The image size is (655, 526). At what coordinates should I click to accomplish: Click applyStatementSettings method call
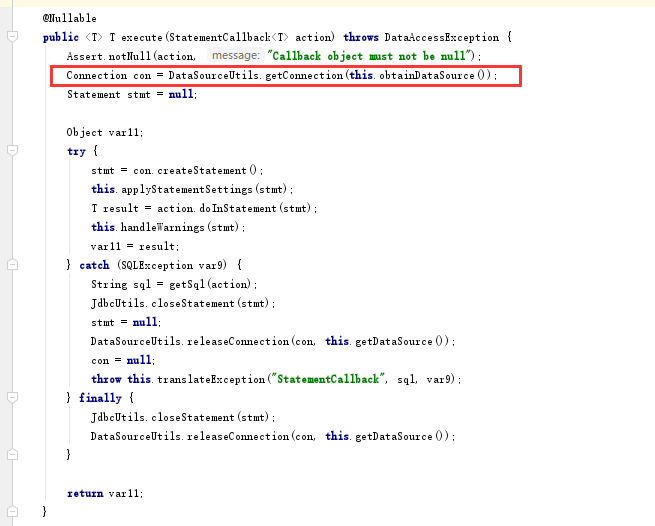[187, 190]
